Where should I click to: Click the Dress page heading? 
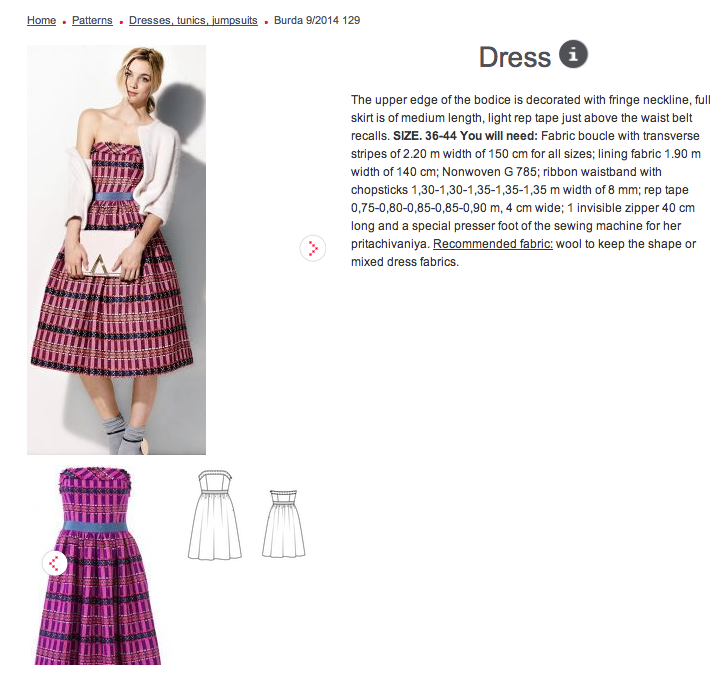point(515,57)
